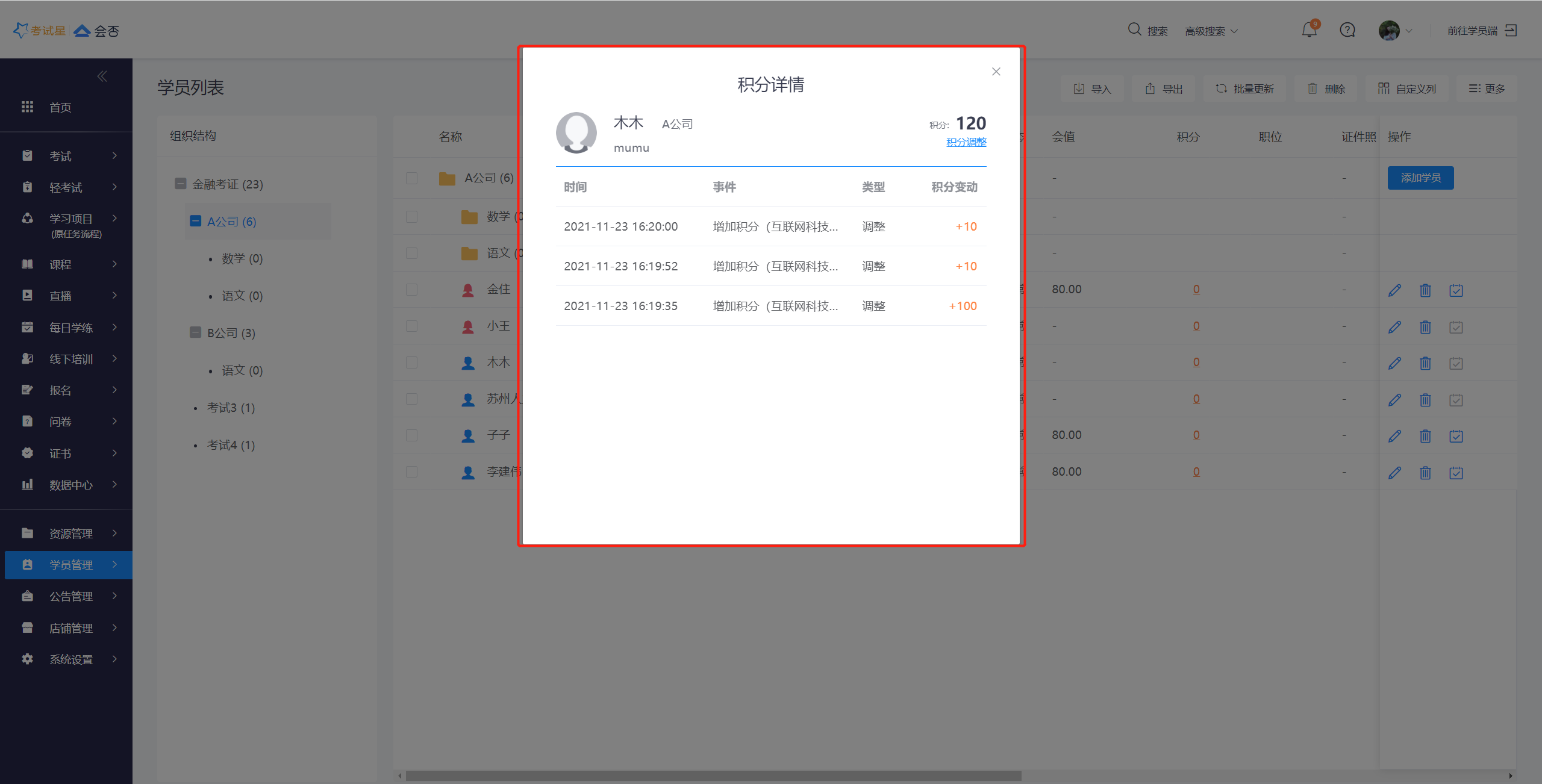The image size is (1542, 784).
Task: Click the 积分调整 link
Action: tap(966, 142)
